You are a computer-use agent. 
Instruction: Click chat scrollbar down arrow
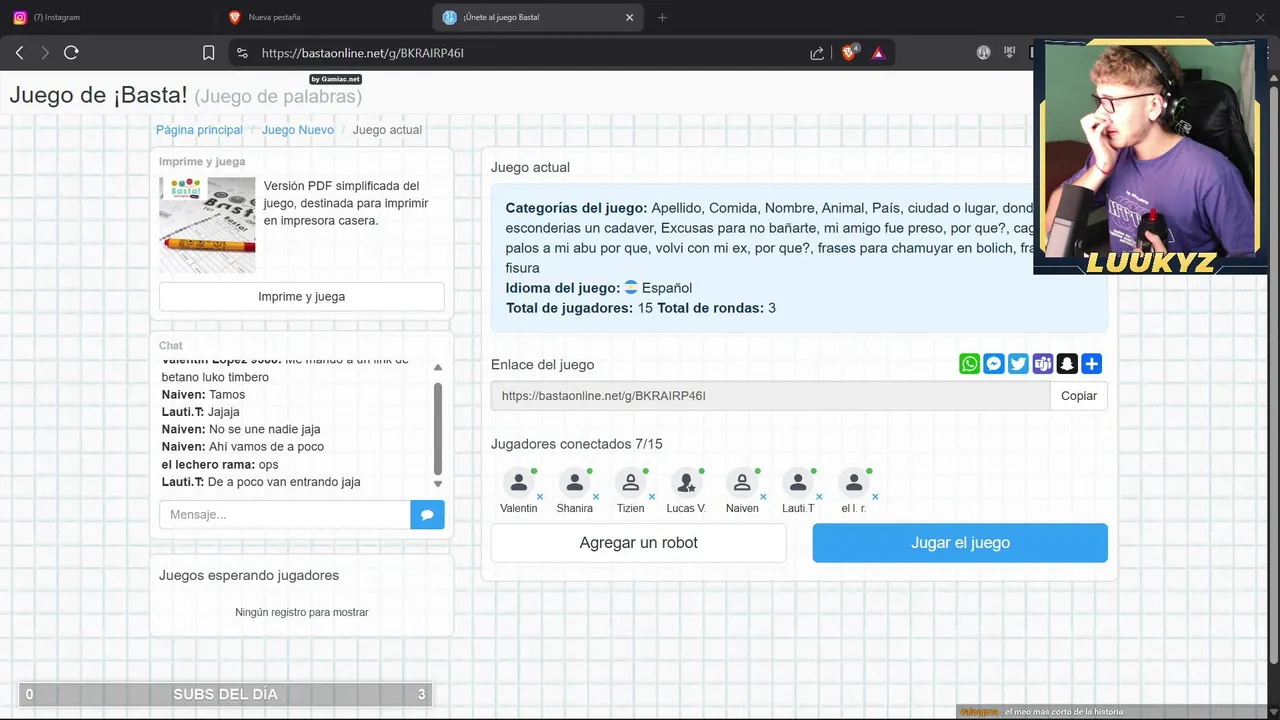[x=437, y=484]
